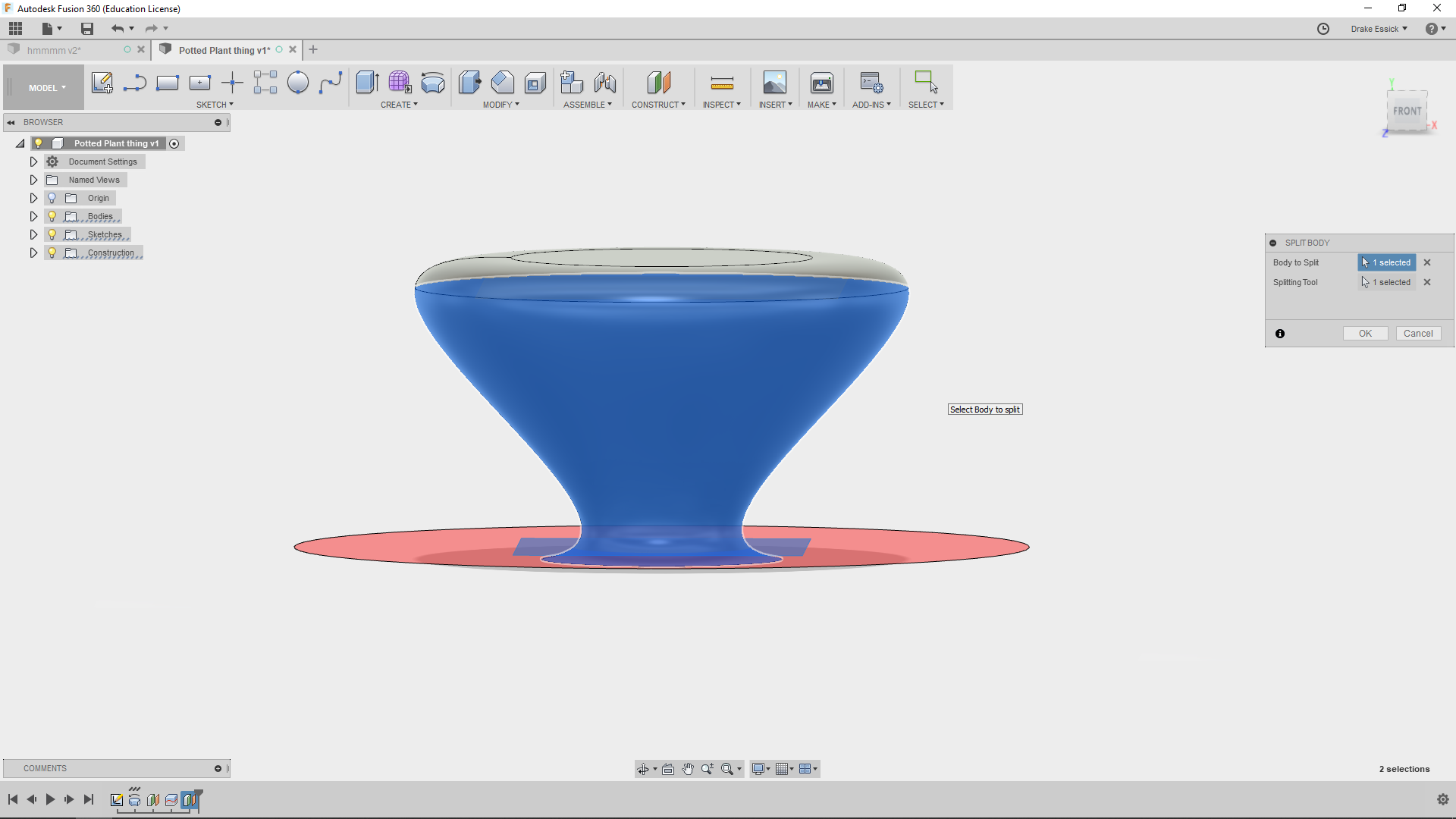
Task: Select the Point sketch tool
Action: [x=232, y=83]
